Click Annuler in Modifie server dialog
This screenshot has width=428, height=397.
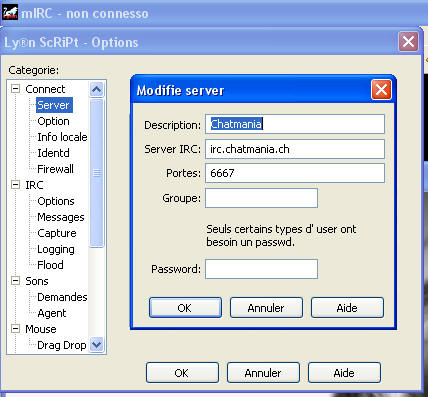point(266,308)
